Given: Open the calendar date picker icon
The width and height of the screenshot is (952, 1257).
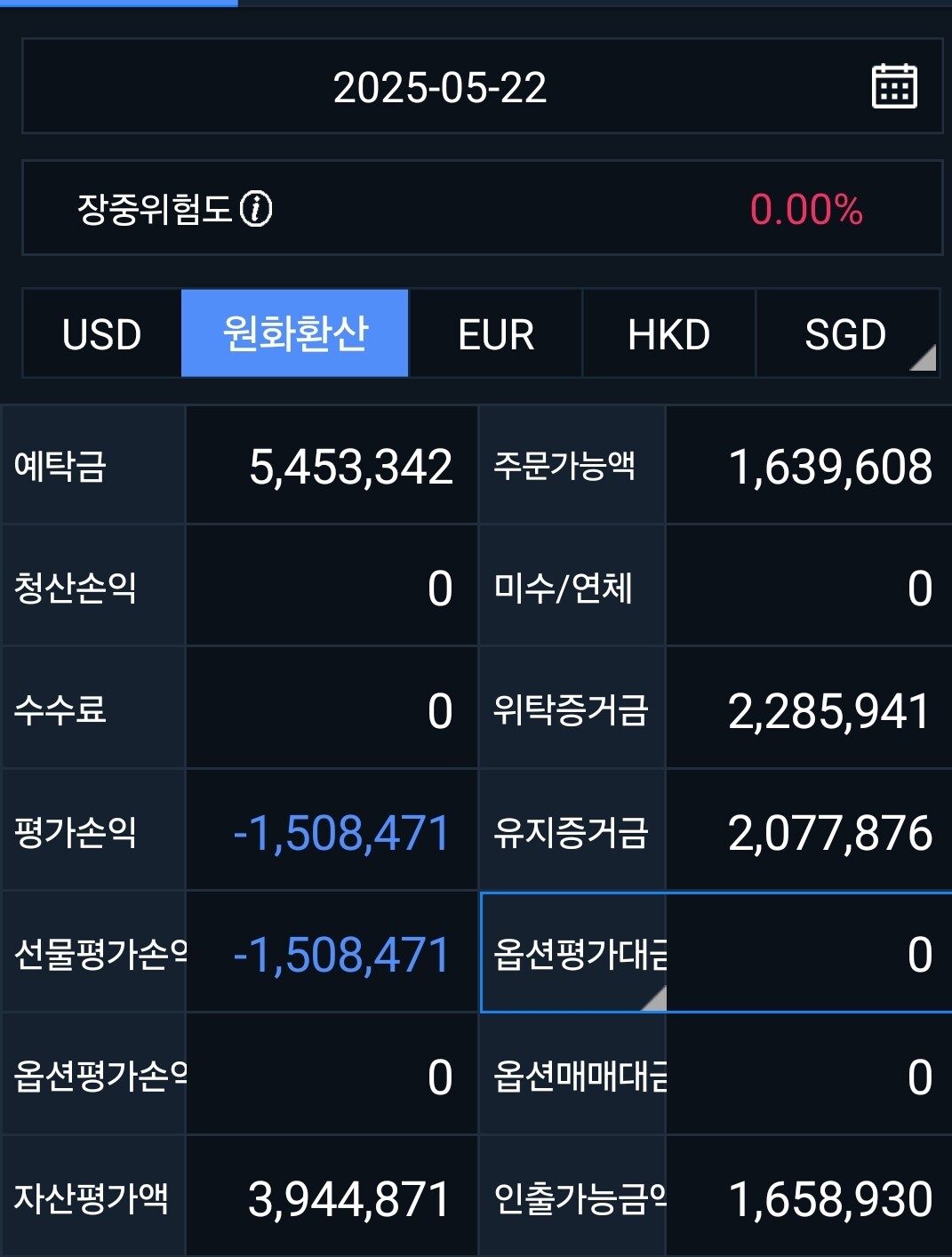Looking at the screenshot, I should (893, 86).
